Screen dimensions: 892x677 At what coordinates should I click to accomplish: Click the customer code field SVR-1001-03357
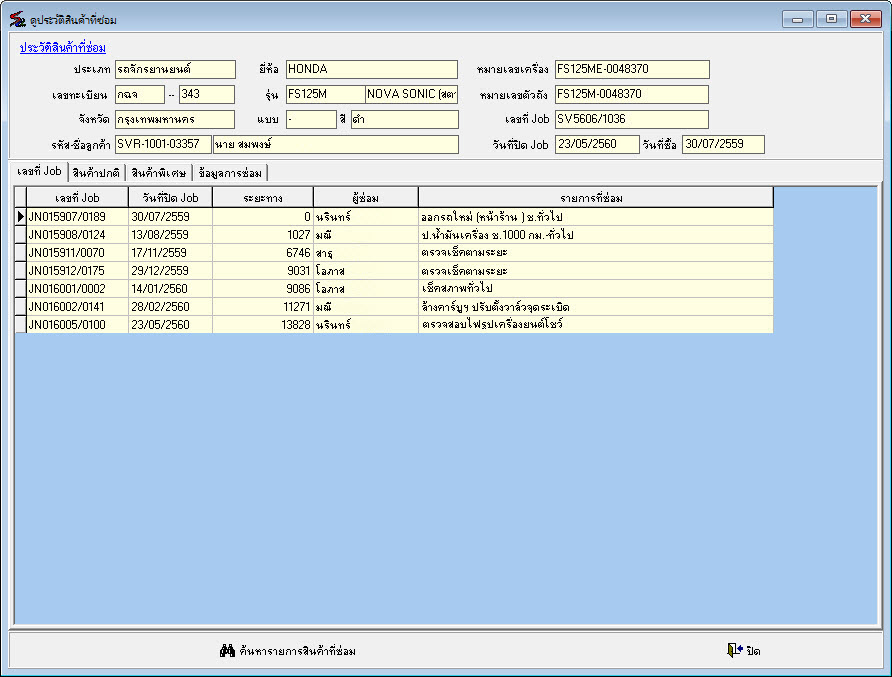(x=163, y=145)
